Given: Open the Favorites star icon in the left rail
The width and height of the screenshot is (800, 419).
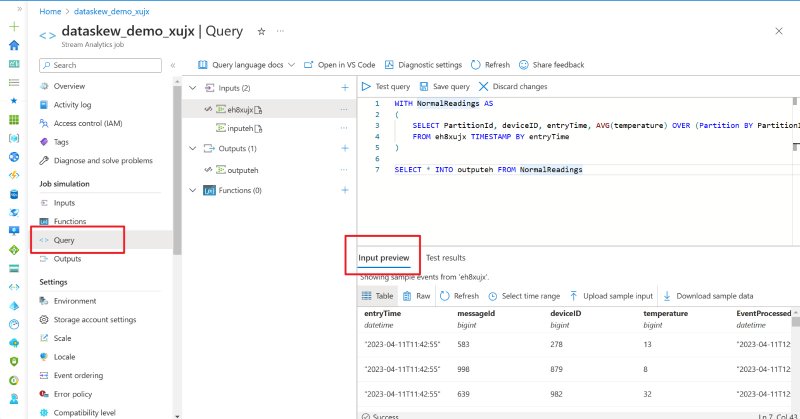Looking at the screenshot, I should (x=14, y=101).
